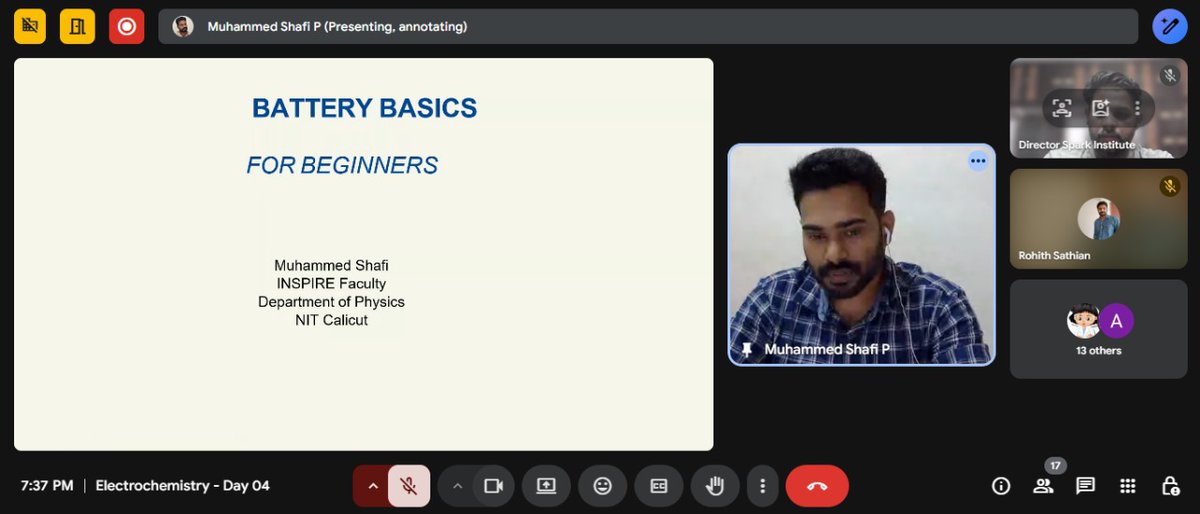The width and height of the screenshot is (1200, 514).
Task: Click presenter avatar in the top banner
Action: tap(183, 27)
